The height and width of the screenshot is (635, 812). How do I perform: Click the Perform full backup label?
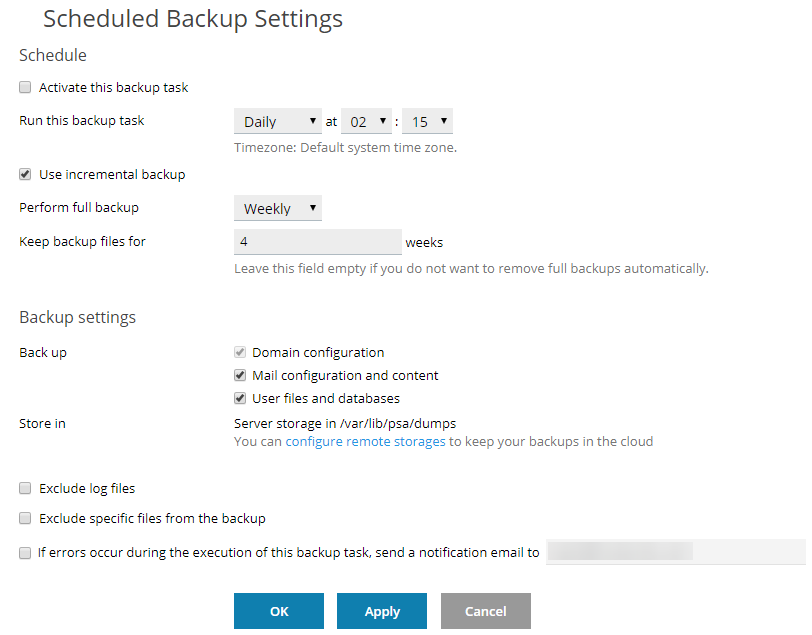click(x=79, y=208)
